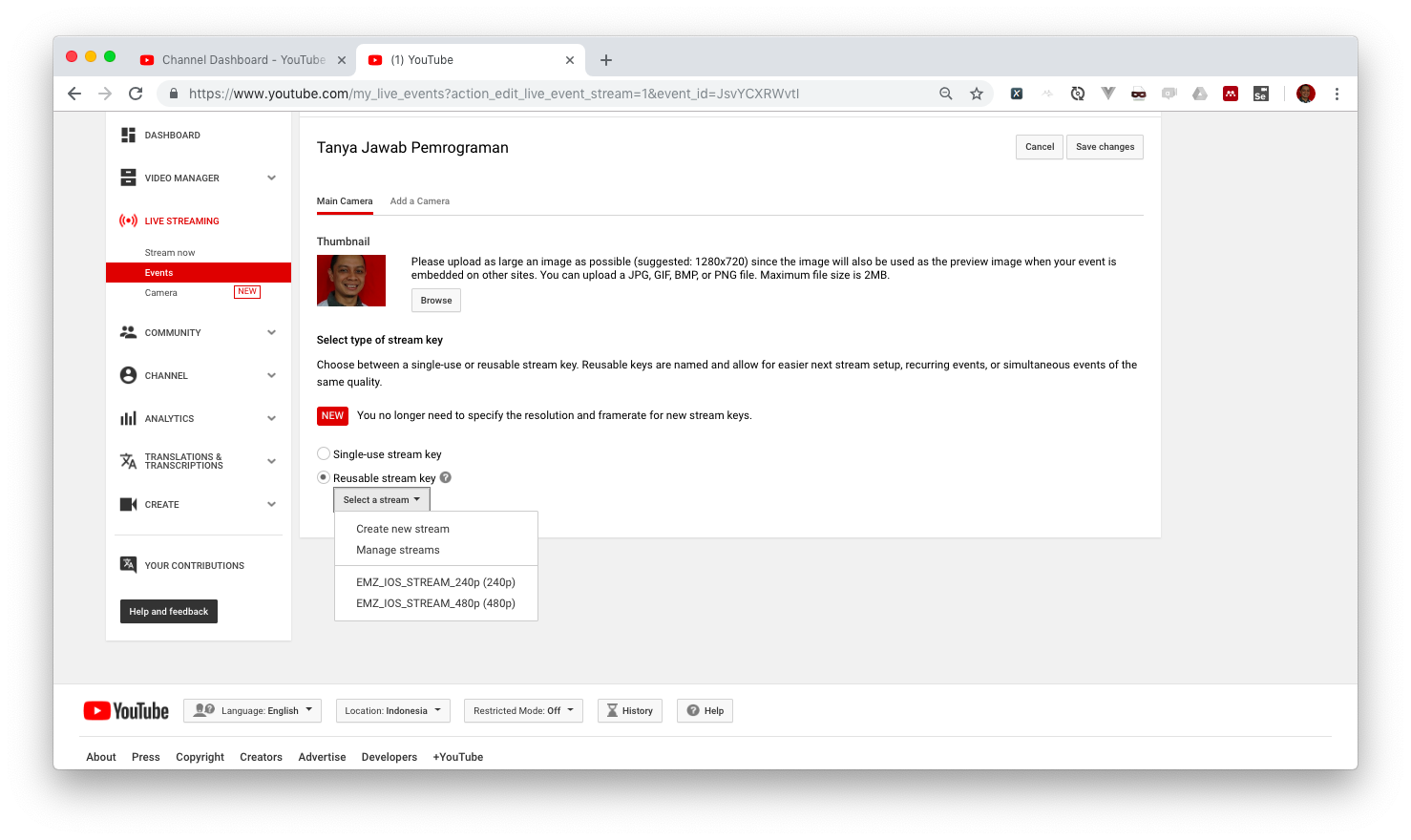The height and width of the screenshot is (840, 1411).
Task: Open the Restricted Mode dropdown
Action: click(523, 710)
